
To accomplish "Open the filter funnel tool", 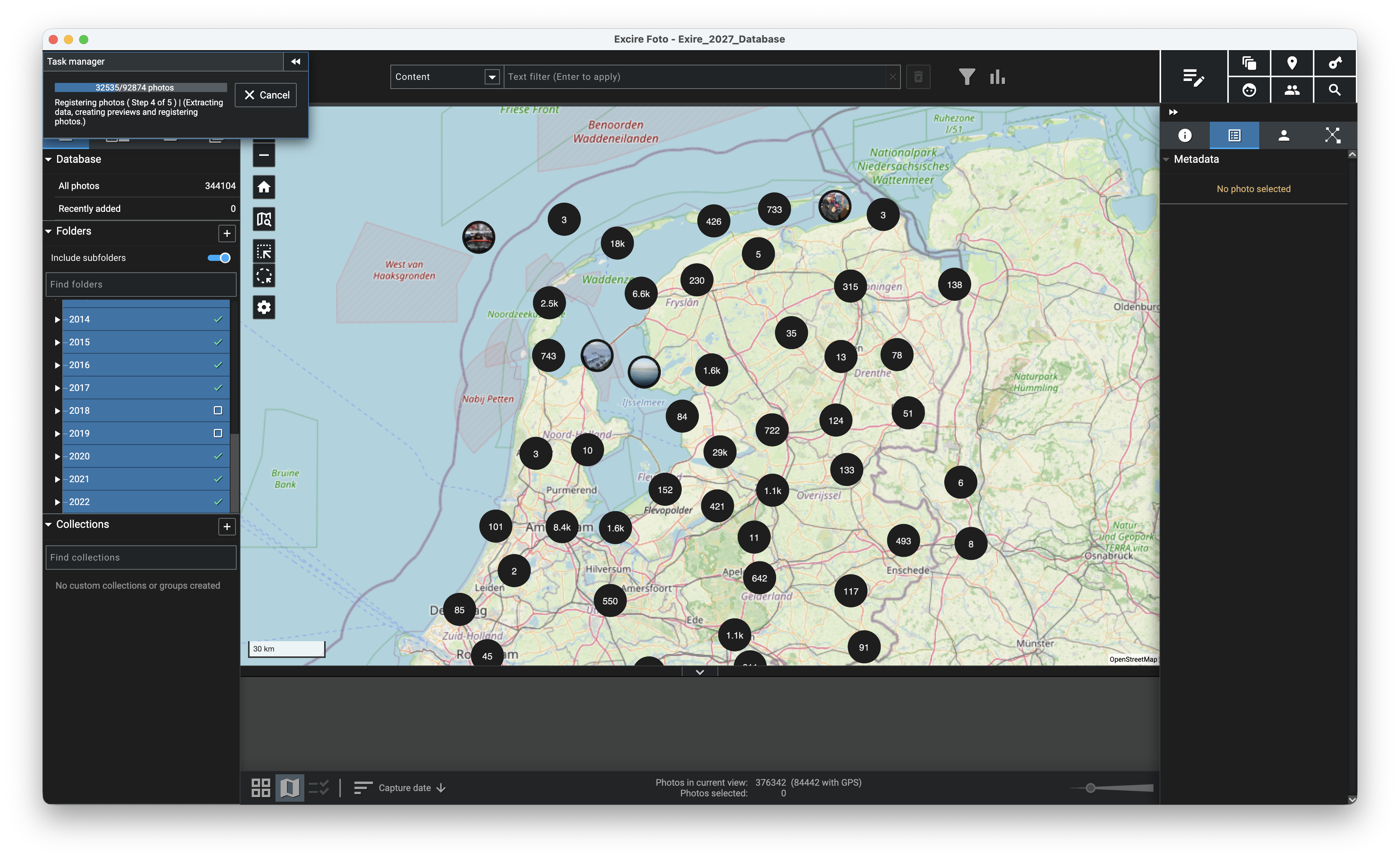I will (x=967, y=77).
